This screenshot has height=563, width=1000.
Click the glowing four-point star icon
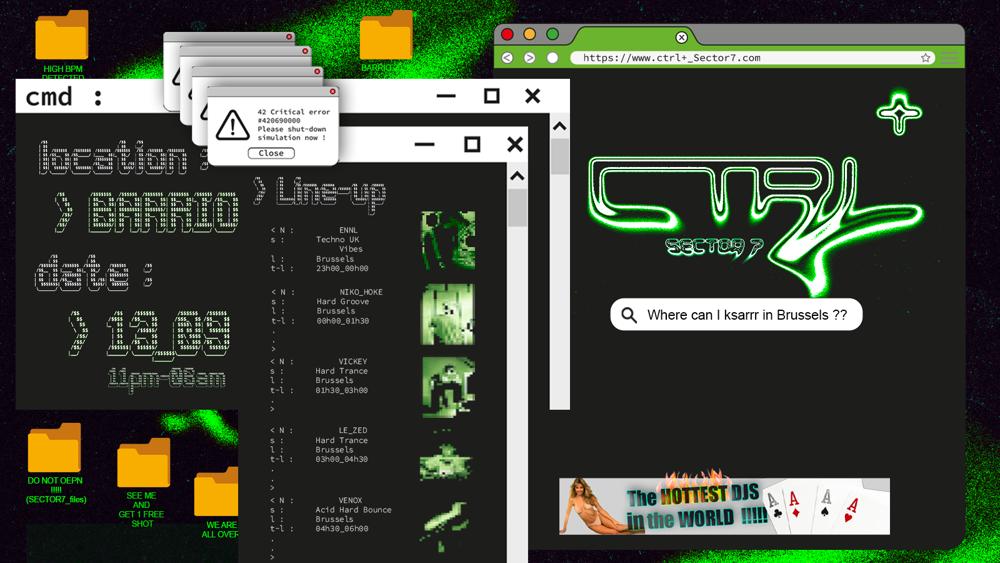[899, 114]
